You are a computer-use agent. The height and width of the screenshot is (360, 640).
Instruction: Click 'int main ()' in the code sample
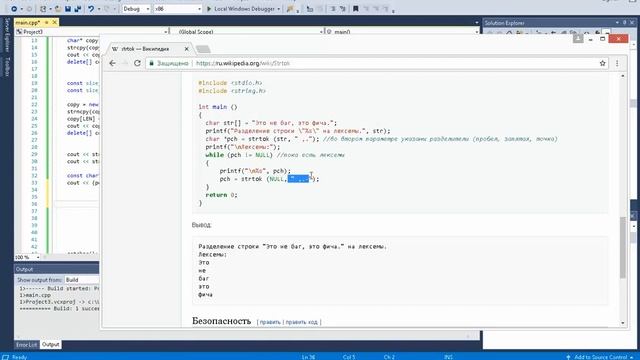pos(218,107)
